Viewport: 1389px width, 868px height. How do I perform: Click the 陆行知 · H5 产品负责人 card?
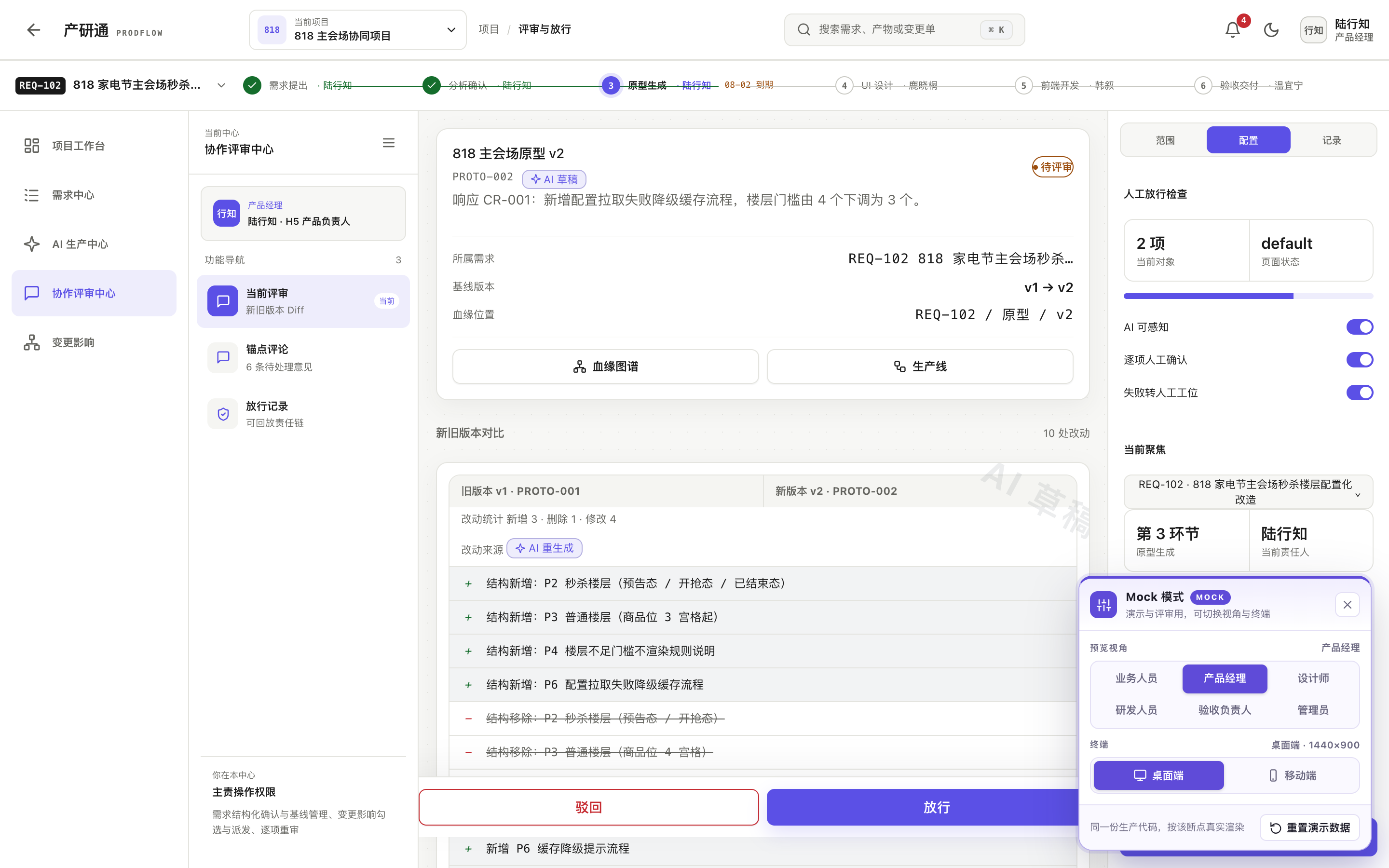tap(303, 214)
